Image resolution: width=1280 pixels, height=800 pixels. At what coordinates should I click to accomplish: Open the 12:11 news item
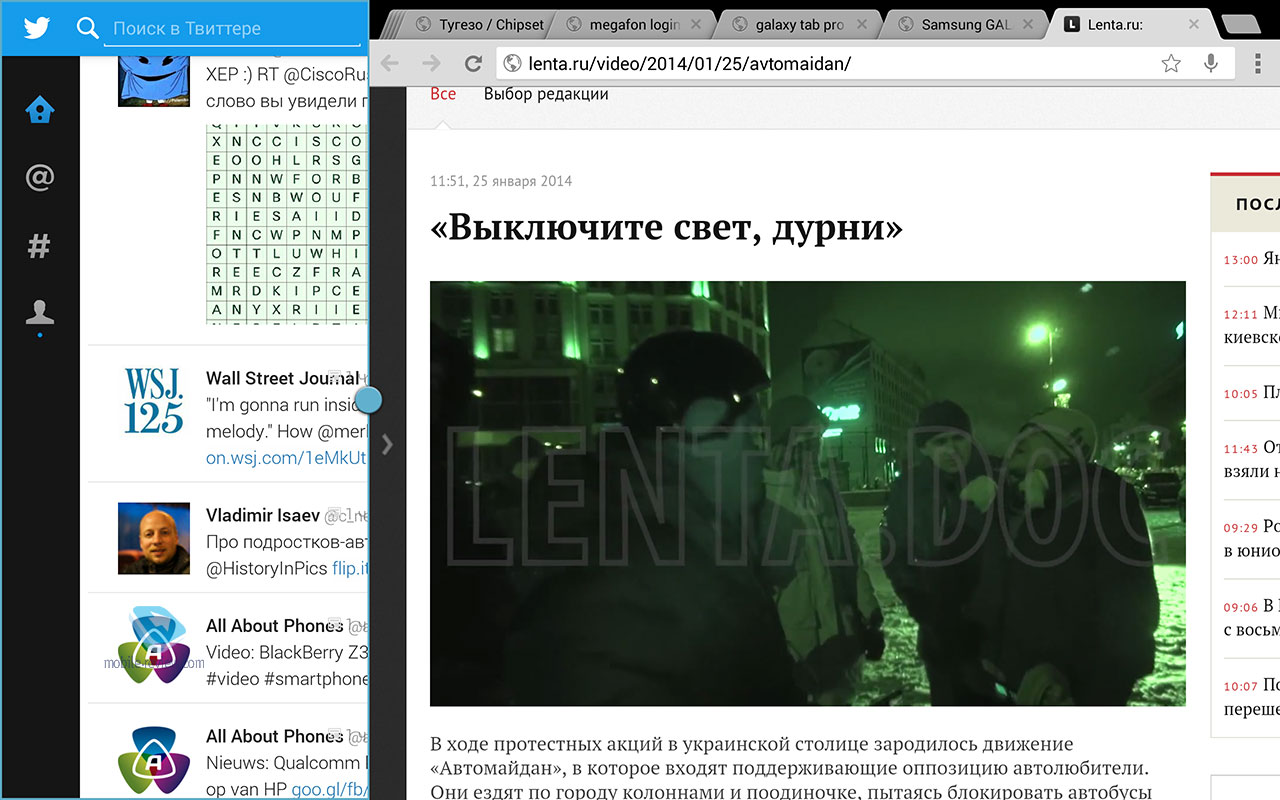click(x=1251, y=325)
